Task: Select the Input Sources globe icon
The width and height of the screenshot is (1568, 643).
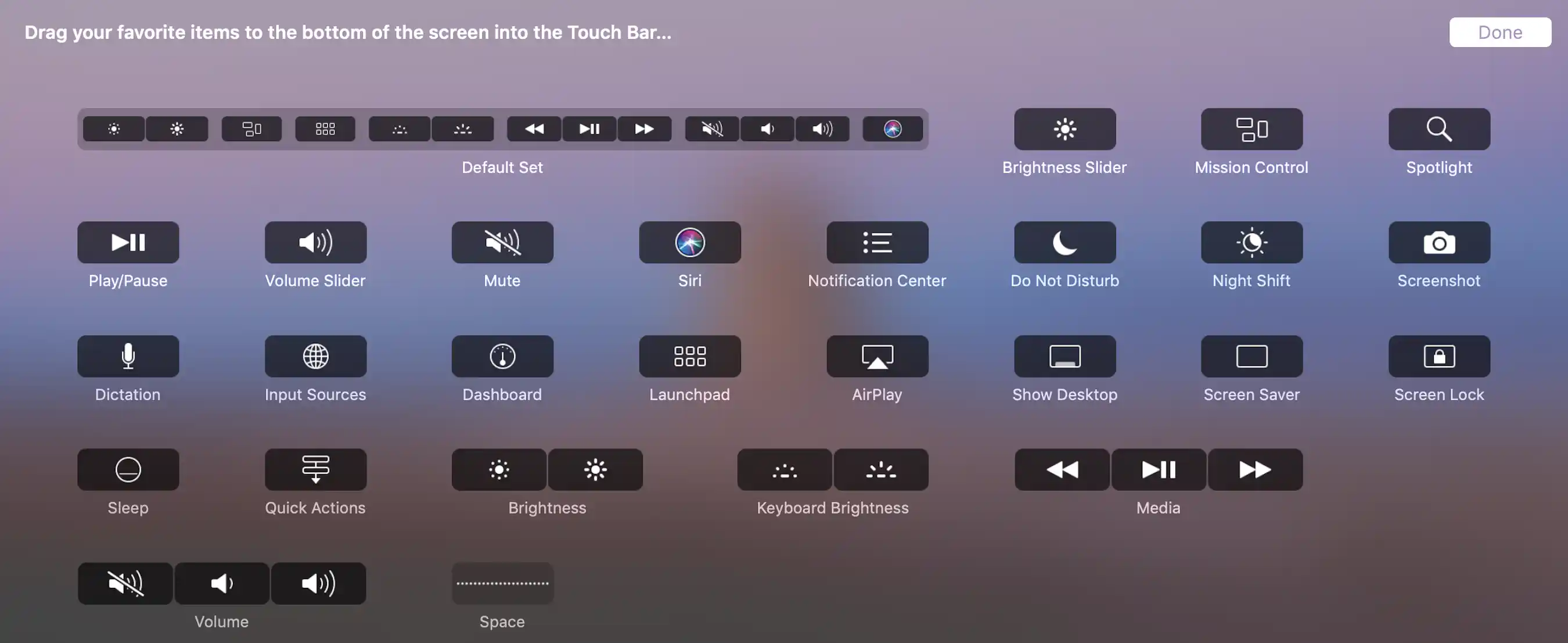Action: click(x=315, y=356)
